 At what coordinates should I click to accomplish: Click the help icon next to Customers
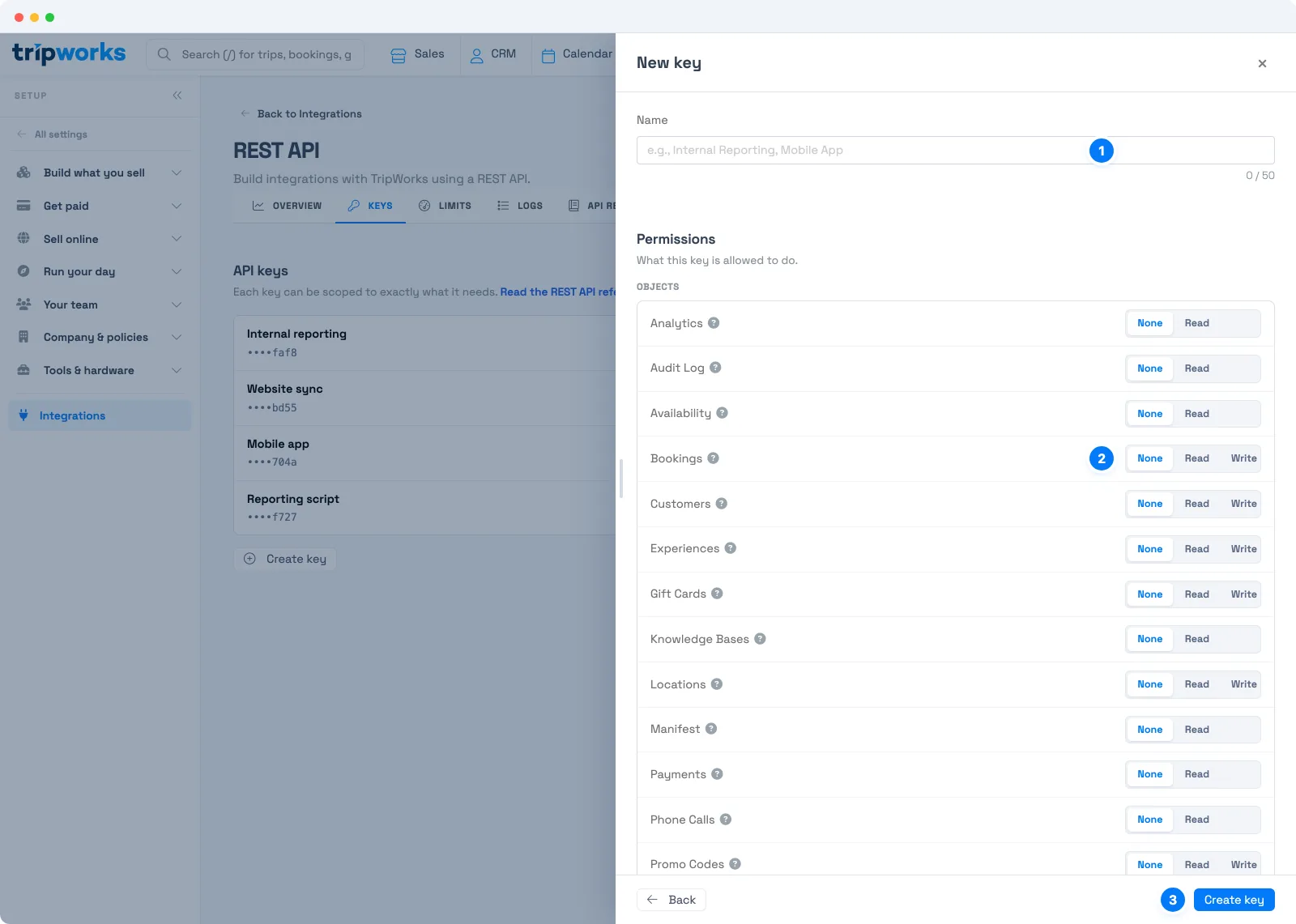coord(721,504)
